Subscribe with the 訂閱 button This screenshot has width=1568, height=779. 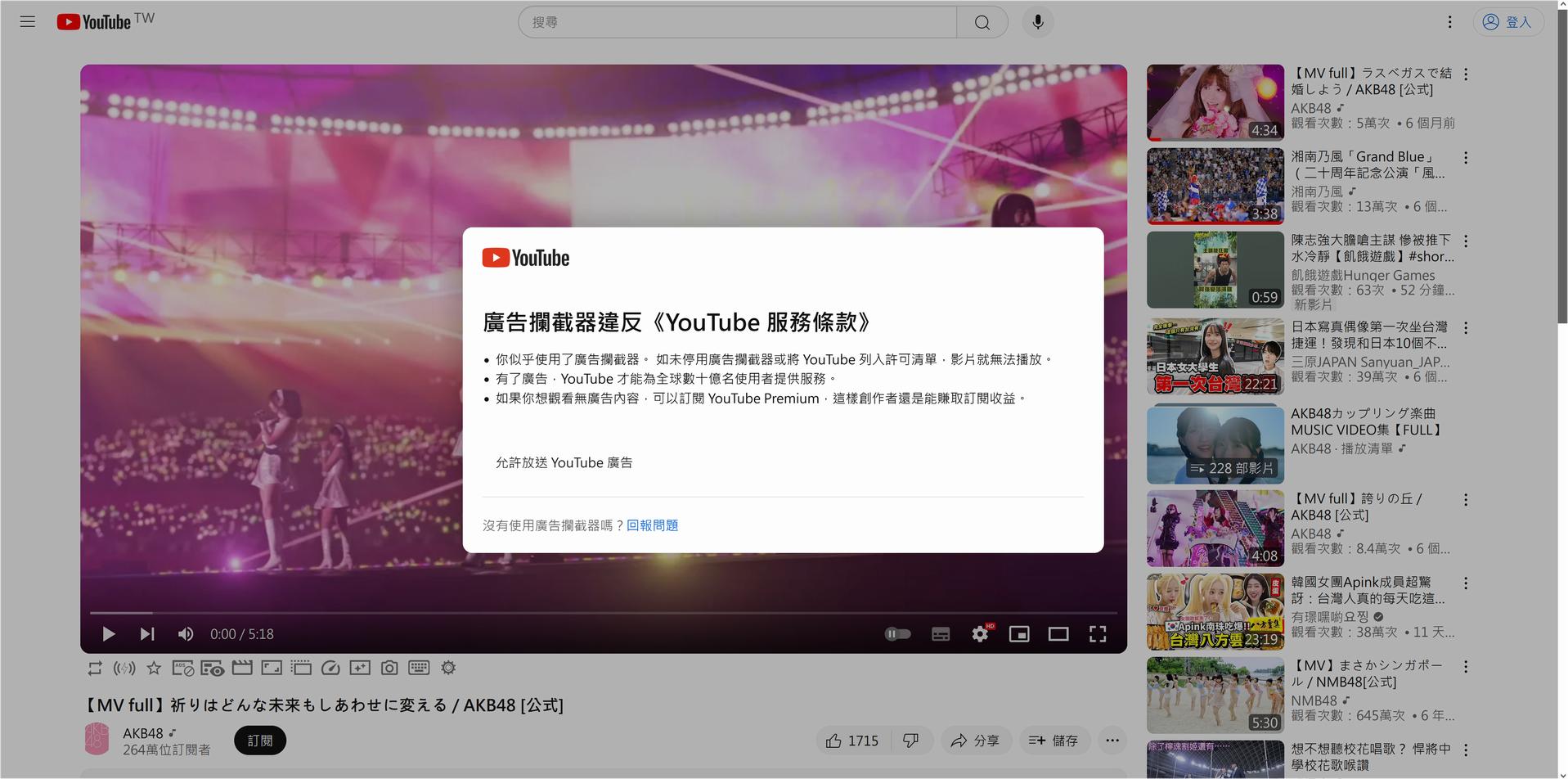click(x=260, y=741)
